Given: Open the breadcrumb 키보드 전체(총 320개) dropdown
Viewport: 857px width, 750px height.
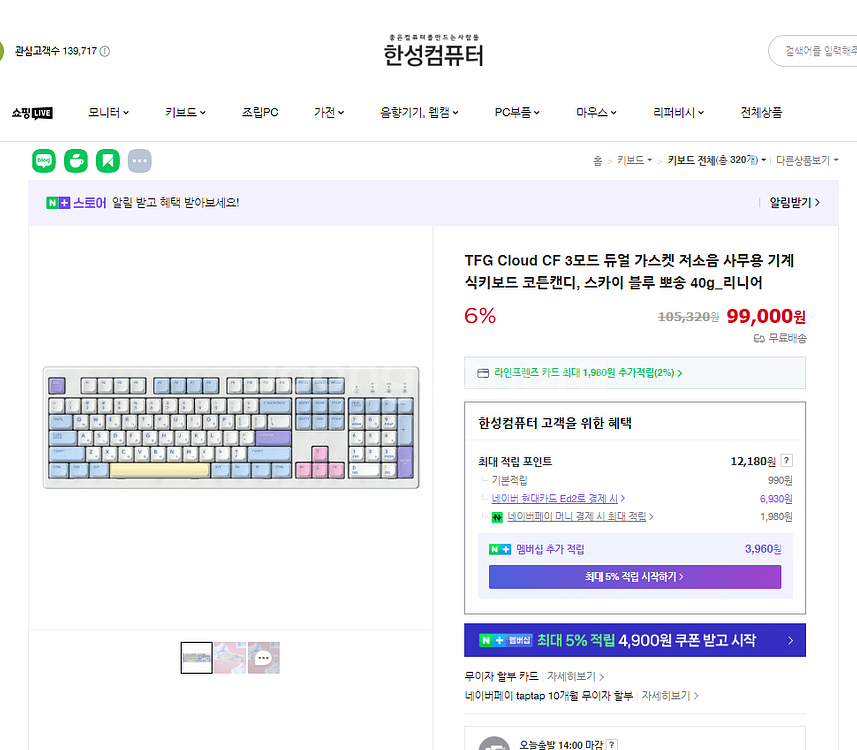Looking at the screenshot, I should click(x=717, y=160).
